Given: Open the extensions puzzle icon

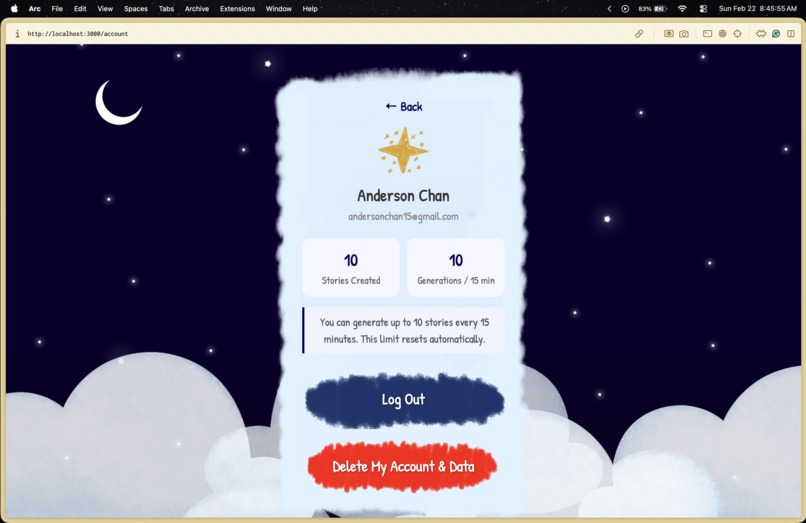Looking at the screenshot, I should coord(761,33).
